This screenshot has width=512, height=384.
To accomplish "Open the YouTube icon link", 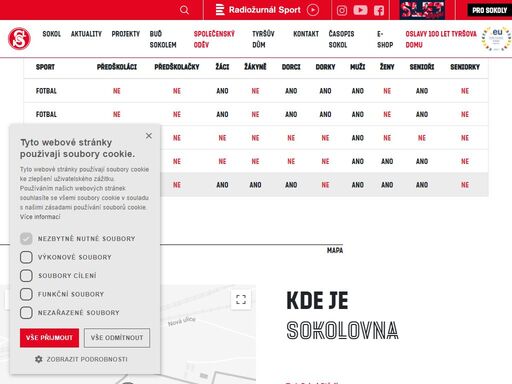I will pyautogui.click(x=360, y=10).
